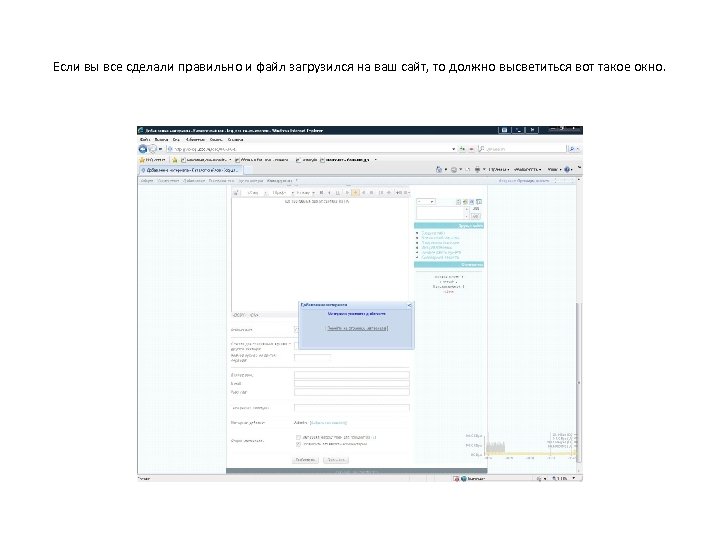Open the Page dropdown in command bar
This screenshot has height=540, width=720.
coord(499,169)
